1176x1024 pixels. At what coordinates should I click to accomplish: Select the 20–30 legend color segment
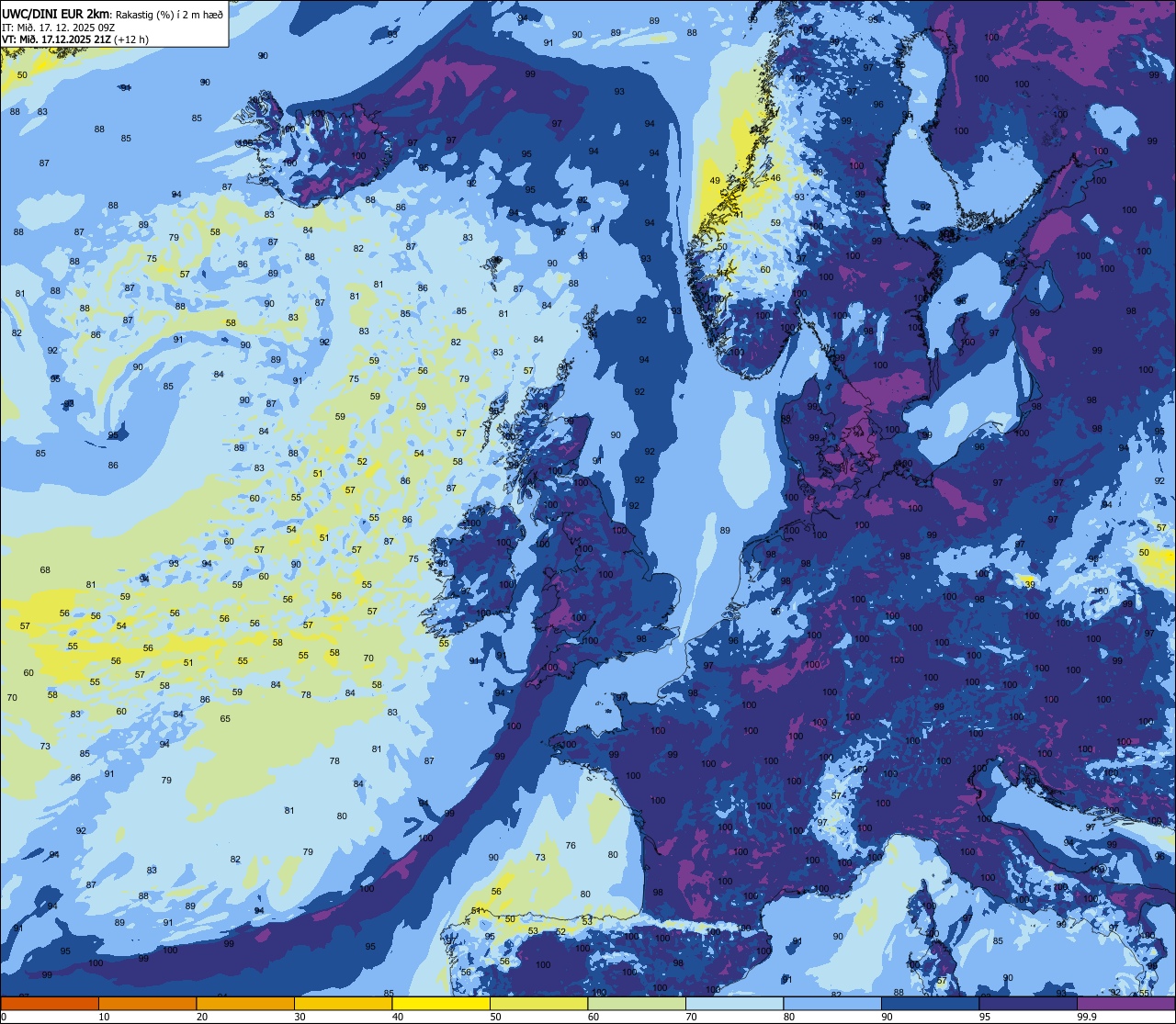coord(245,1003)
